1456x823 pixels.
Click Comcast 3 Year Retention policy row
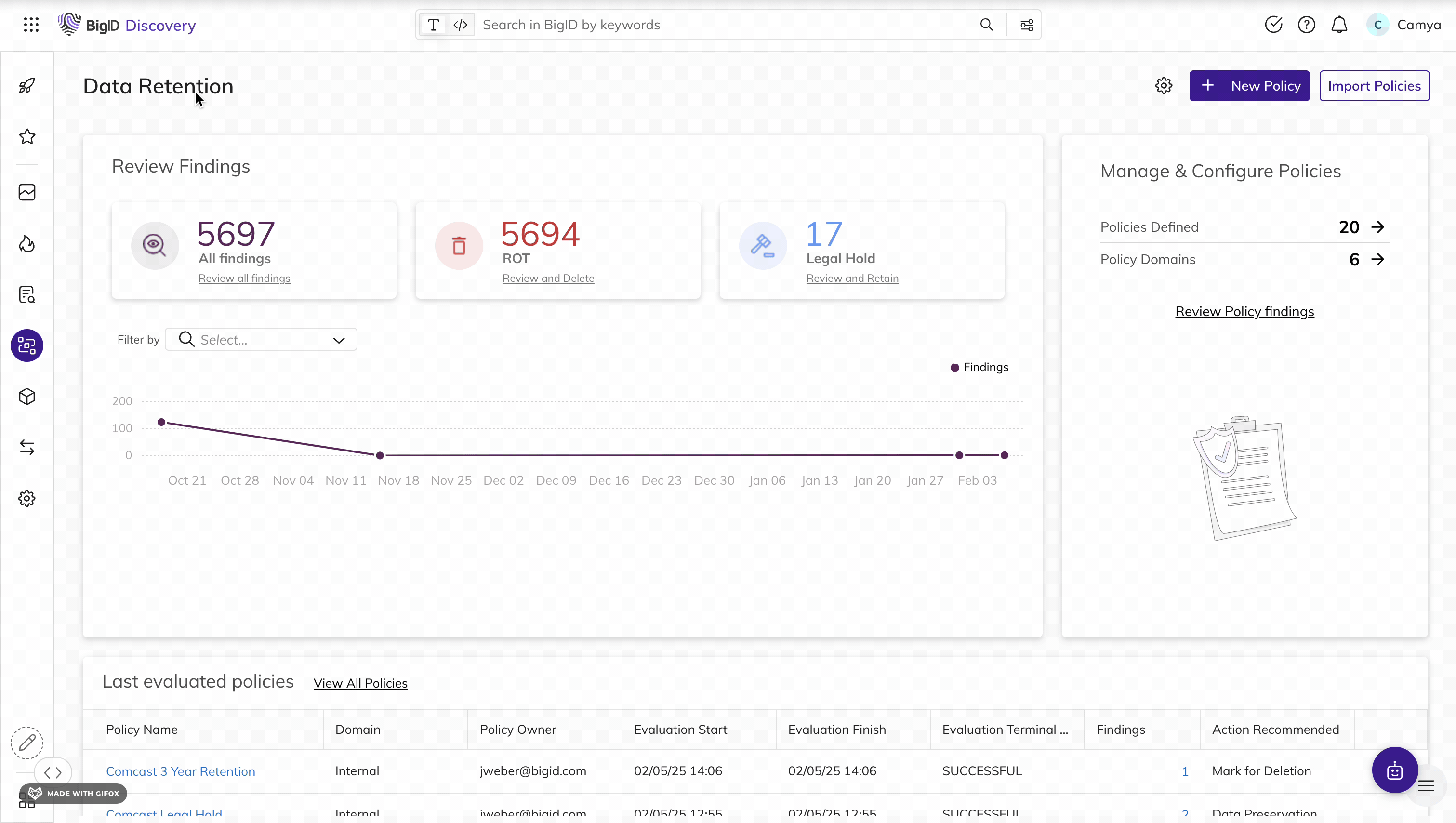pos(180,771)
